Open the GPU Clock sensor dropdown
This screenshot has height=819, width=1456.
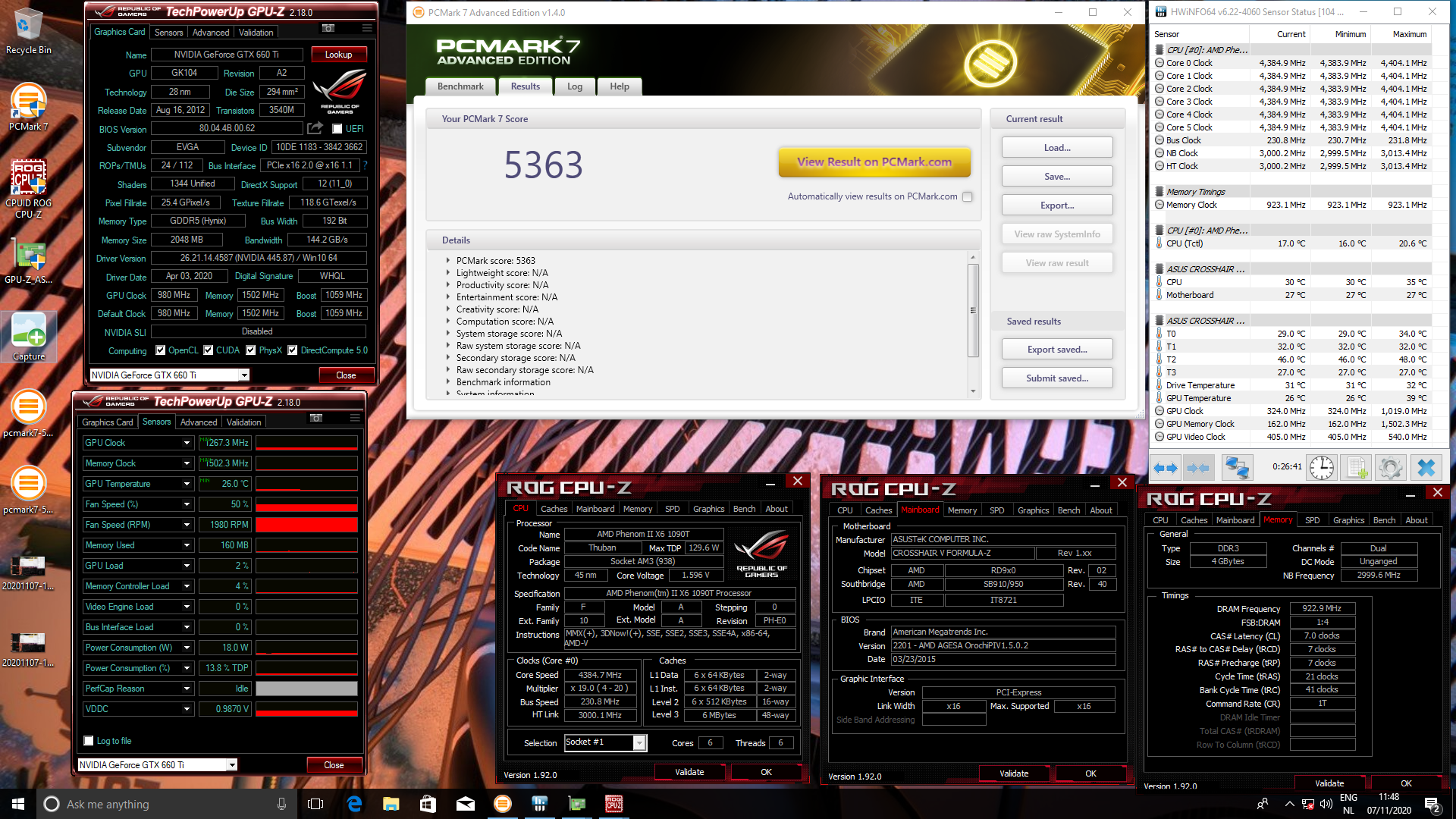[187, 443]
